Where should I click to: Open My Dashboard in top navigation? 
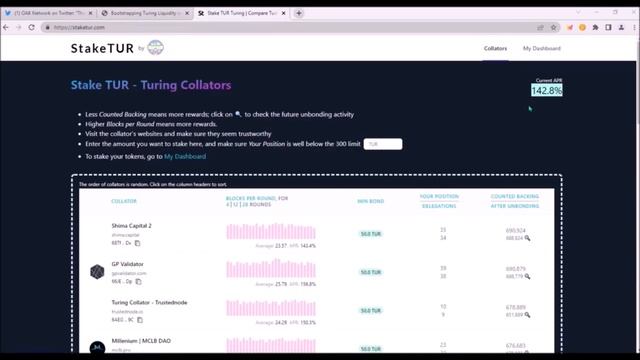(x=542, y=48)
